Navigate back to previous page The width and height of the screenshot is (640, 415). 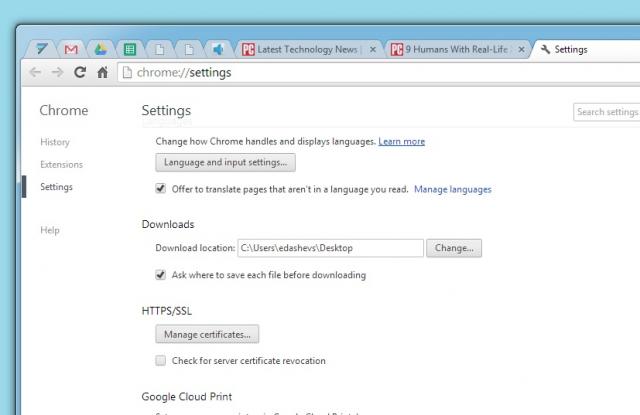pyautogui.click(x=35, y=72)
